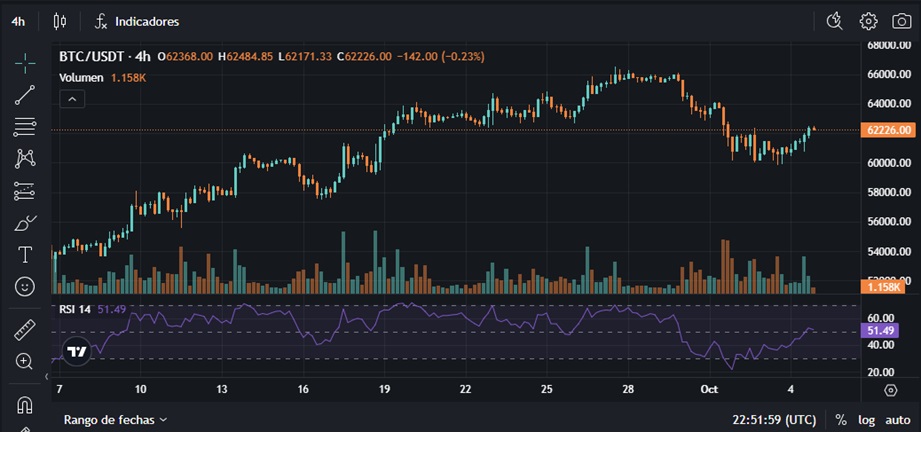The width and height of the screenshot is (921, 460).
Task: Select the text annotation tool
Action: [25, 255]
